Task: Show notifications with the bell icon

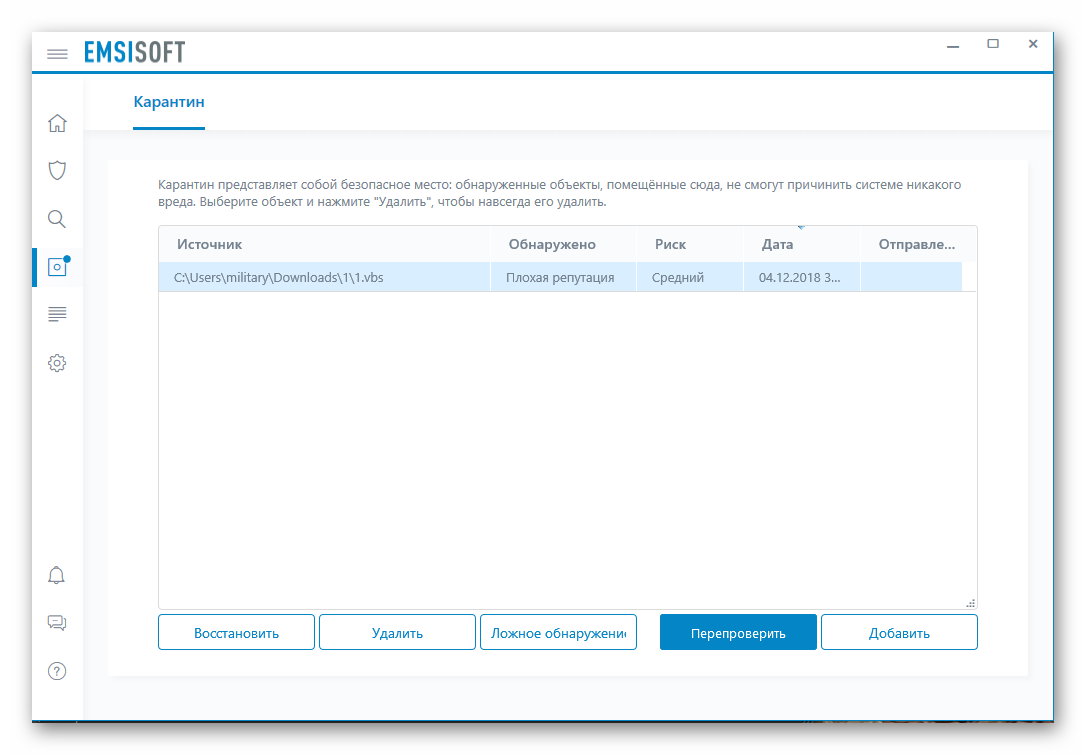Action: click(56, 575)
